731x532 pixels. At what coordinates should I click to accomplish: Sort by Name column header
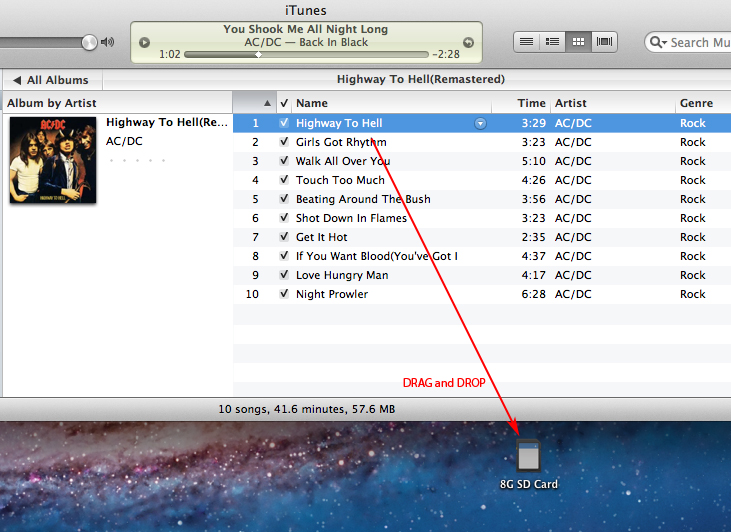[392, 103]
